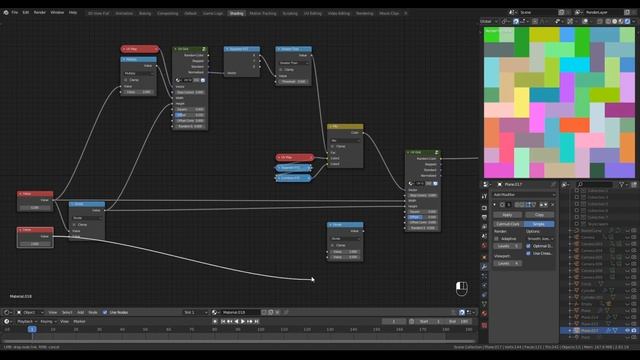Image resolution: width=640 pixels, height=360 pixels.
Task: Play animation forward in timeline
Action: click(243, 321)
